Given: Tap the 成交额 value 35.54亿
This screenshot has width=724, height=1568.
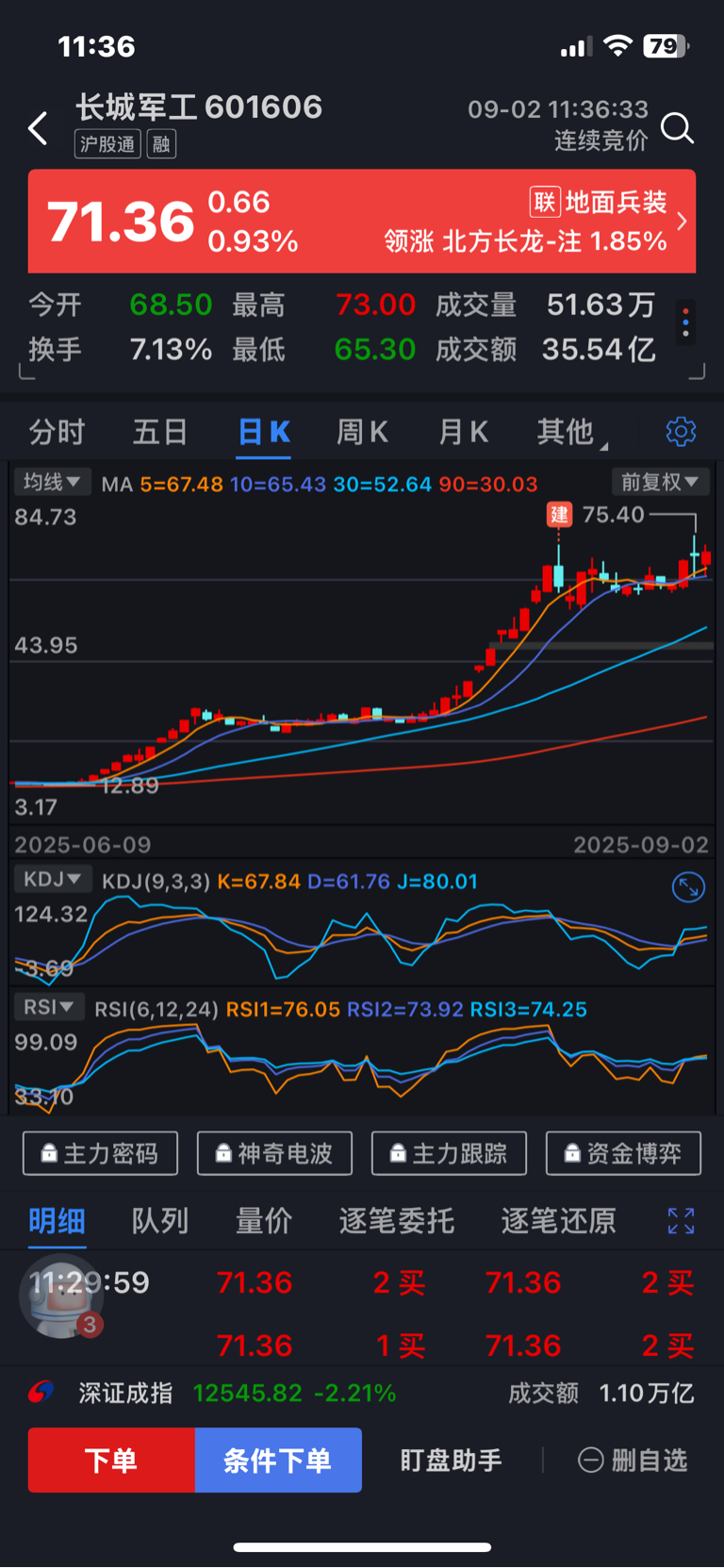Looking at the screenshot, I should coord(599,350).
